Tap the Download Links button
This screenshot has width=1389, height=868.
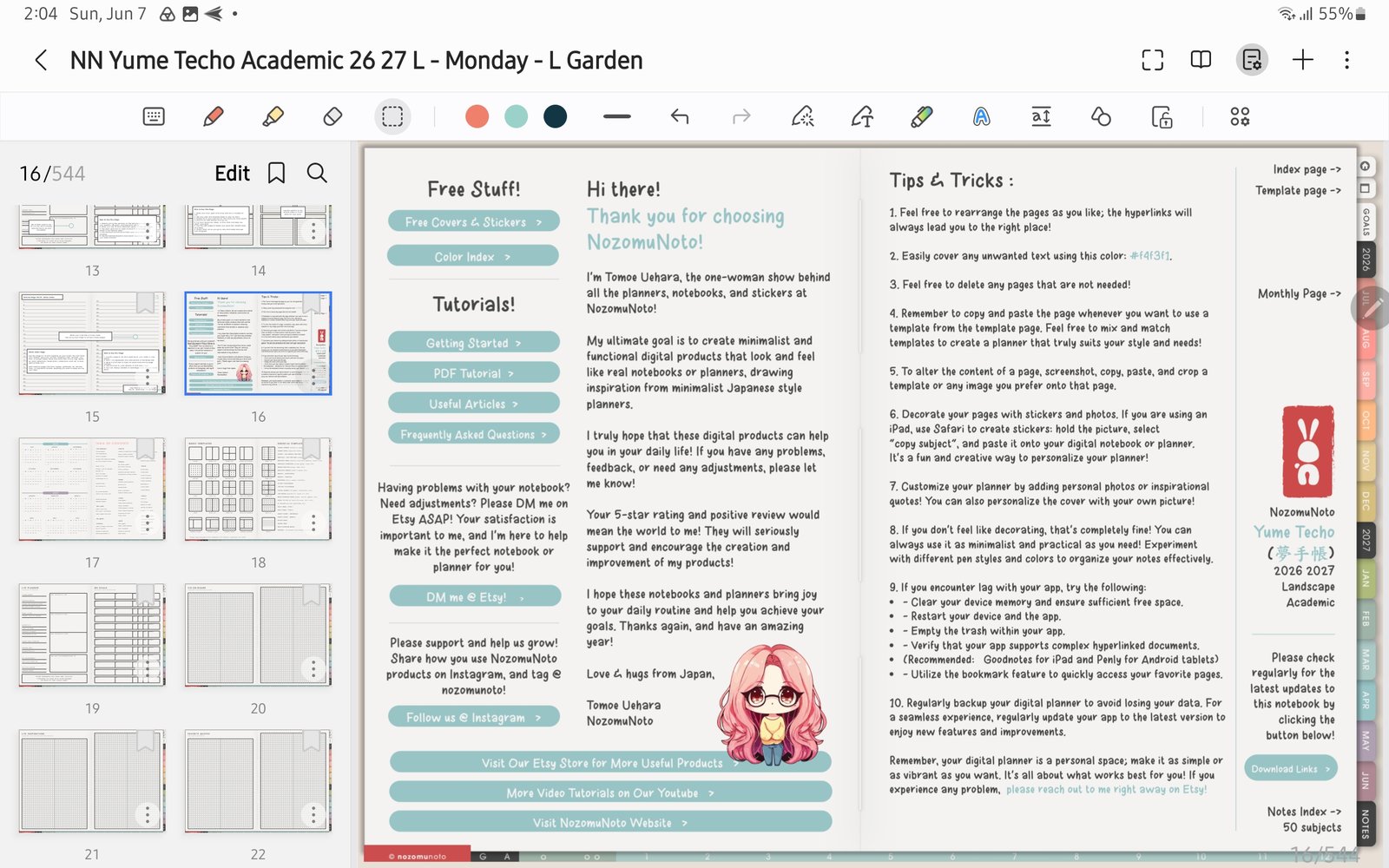point(1291,769)
